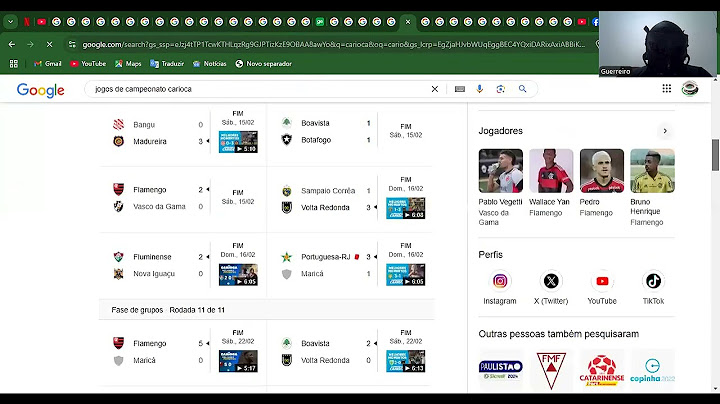This screenshot has height=404, width=720.
Task: Open the Boavista vs Botafogo match
Action: [x=350, y=132]
